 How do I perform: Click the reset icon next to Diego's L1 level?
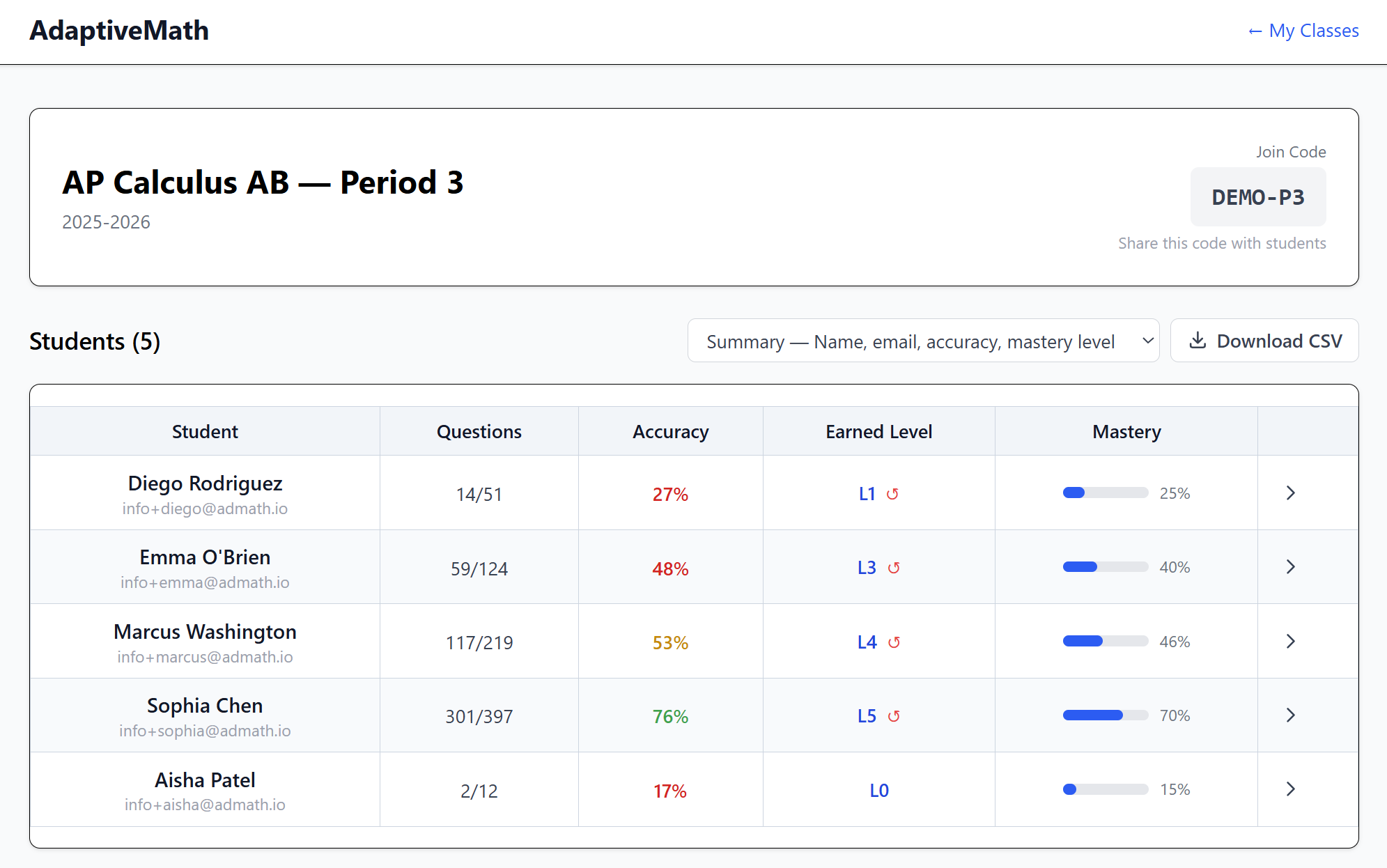coord(894,493)
